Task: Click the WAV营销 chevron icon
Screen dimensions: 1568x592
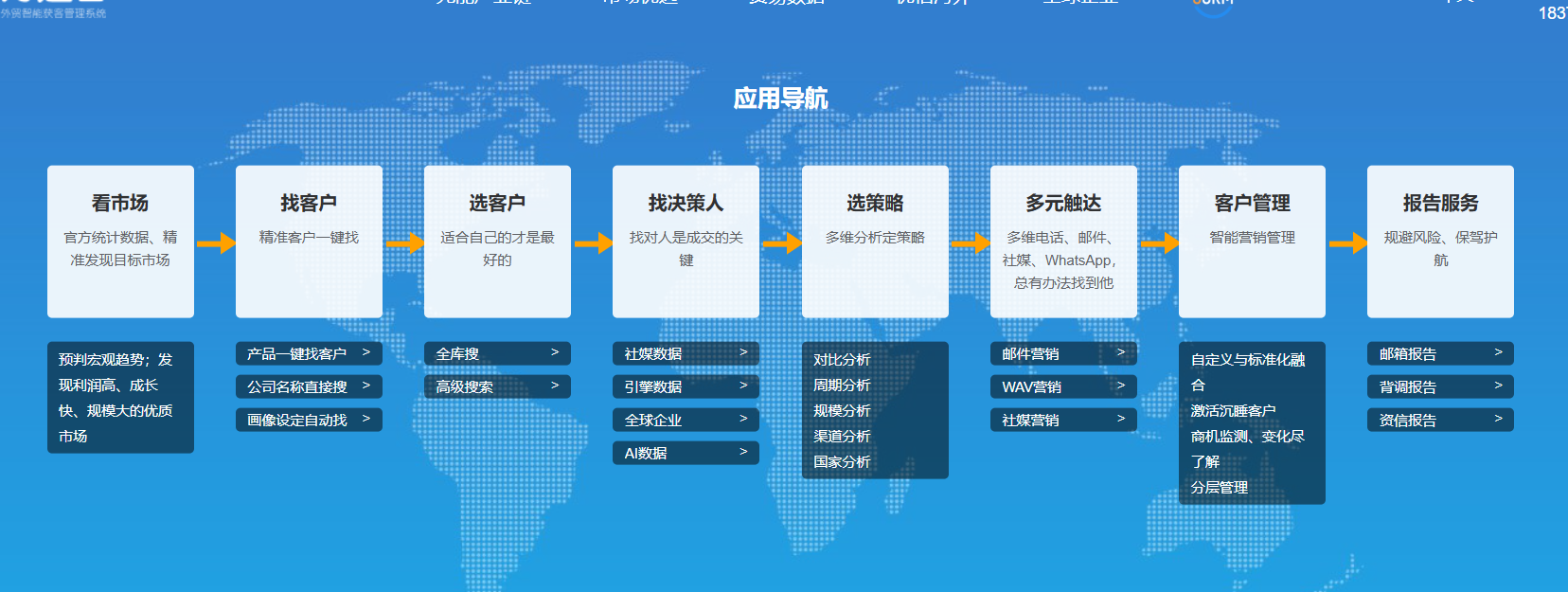Action: [x=1121, y=386]
